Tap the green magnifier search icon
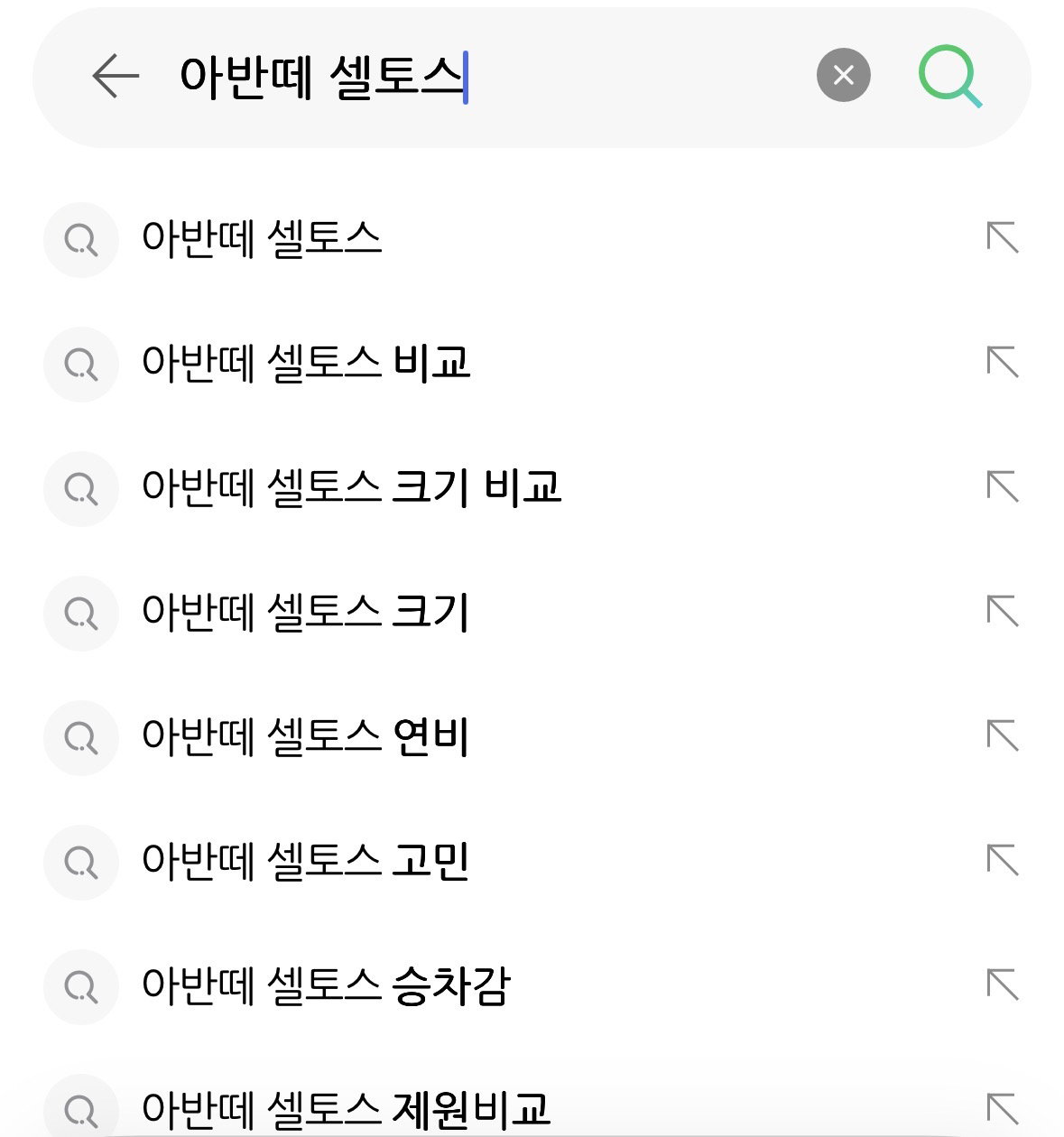The image size is (1064, 1137). pos(950,77)
